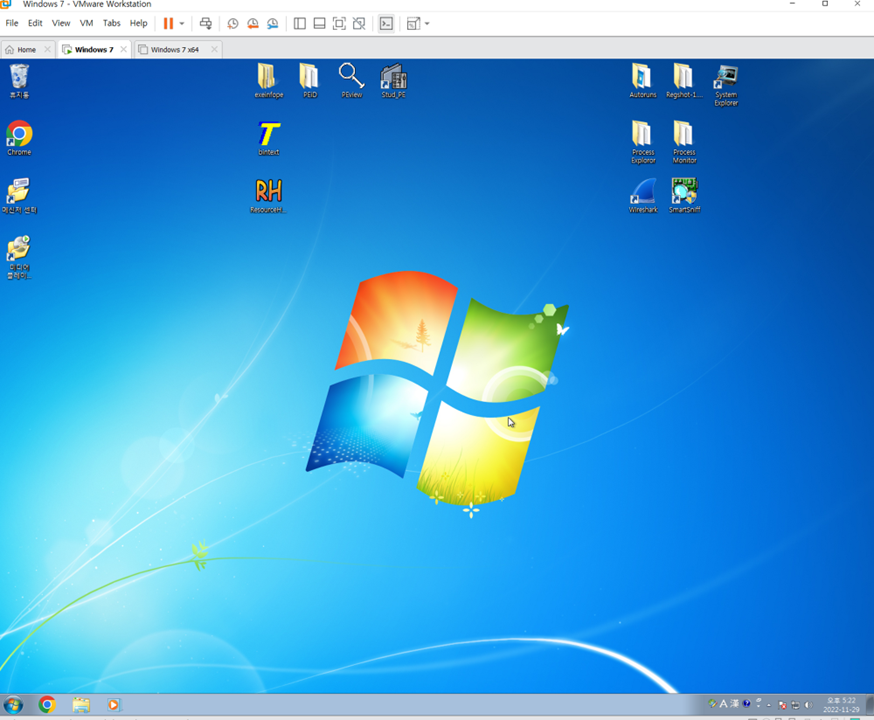
Task: Select the Stud_PE shortcut icon
Action: tap(394, 81)
